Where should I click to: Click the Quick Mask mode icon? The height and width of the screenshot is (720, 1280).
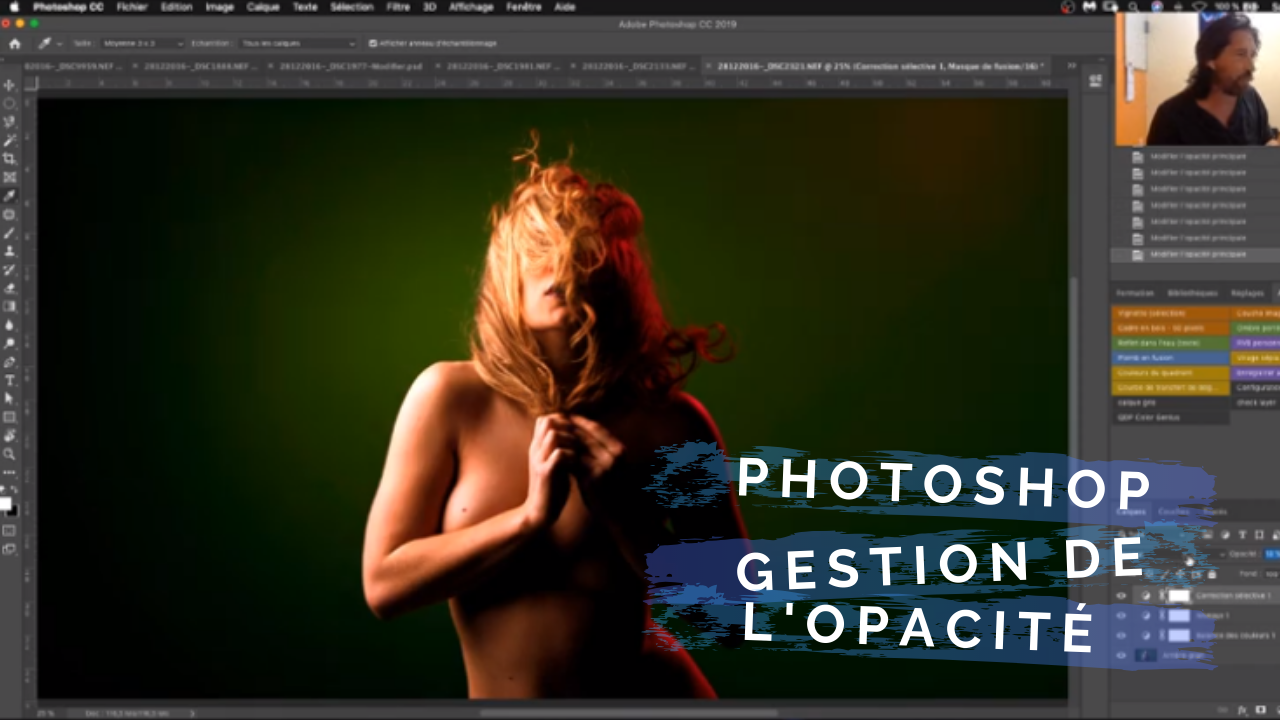point(10,530)
